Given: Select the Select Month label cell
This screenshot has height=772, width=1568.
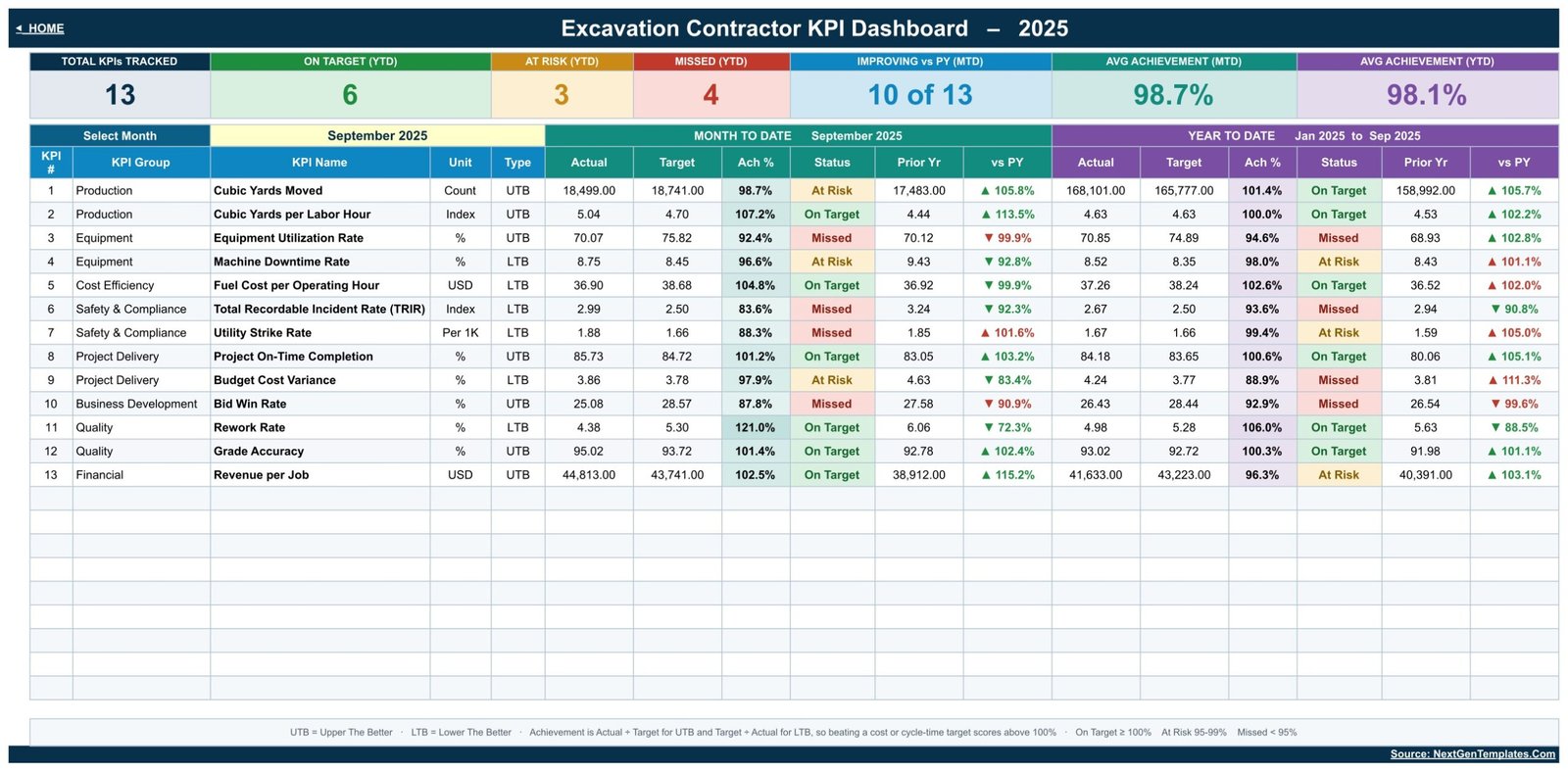Looking at the screenshot, I should coord(120,135).
